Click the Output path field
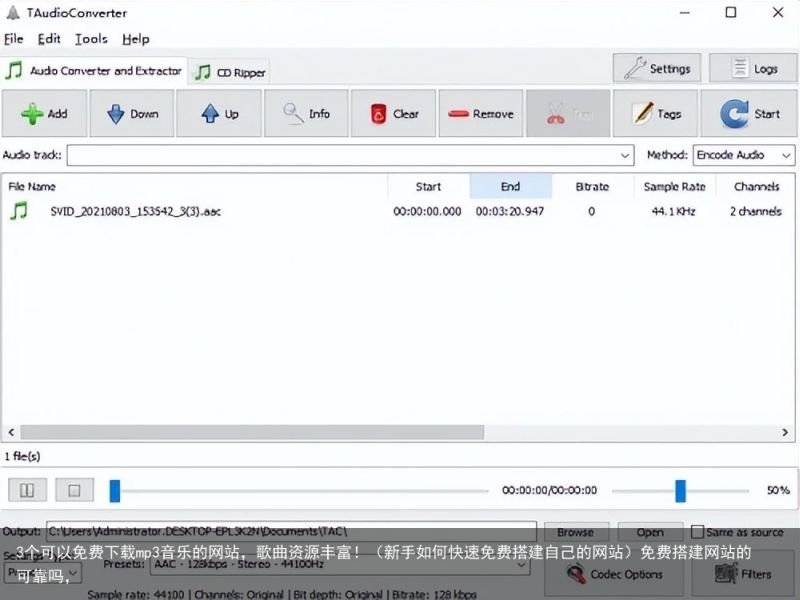This screenshot has width=800, height=600. [x=291, y=532]
